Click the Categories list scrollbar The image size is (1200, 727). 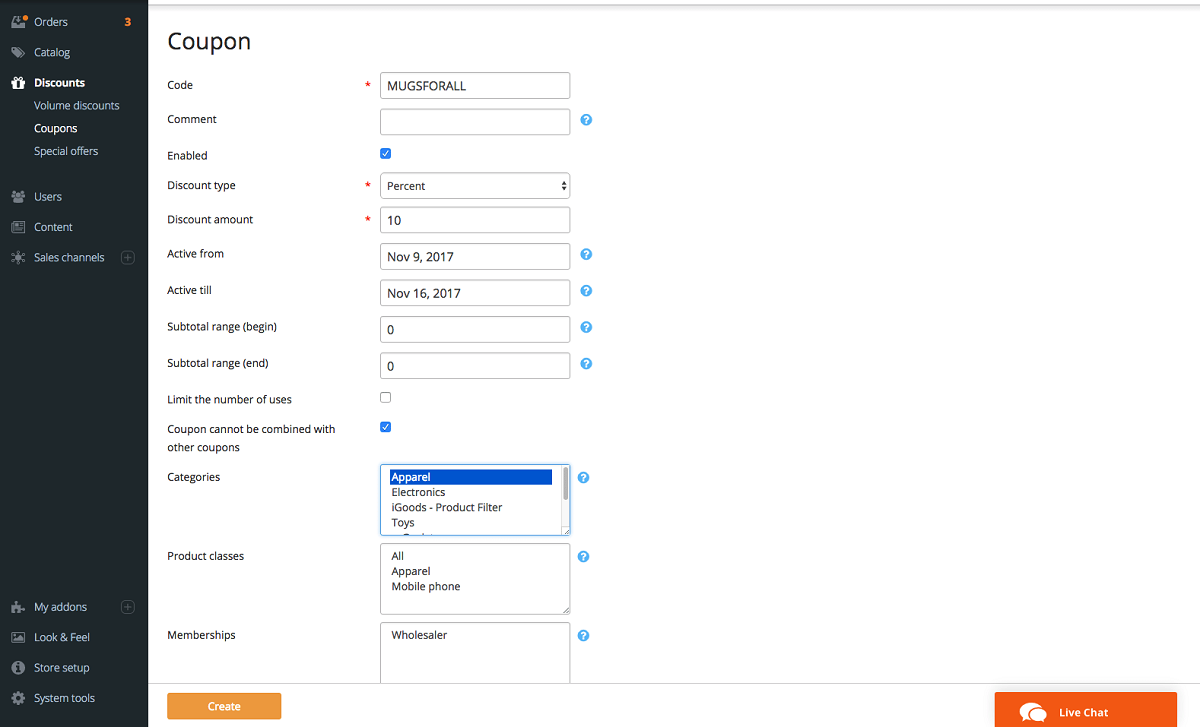click(565, 486)
